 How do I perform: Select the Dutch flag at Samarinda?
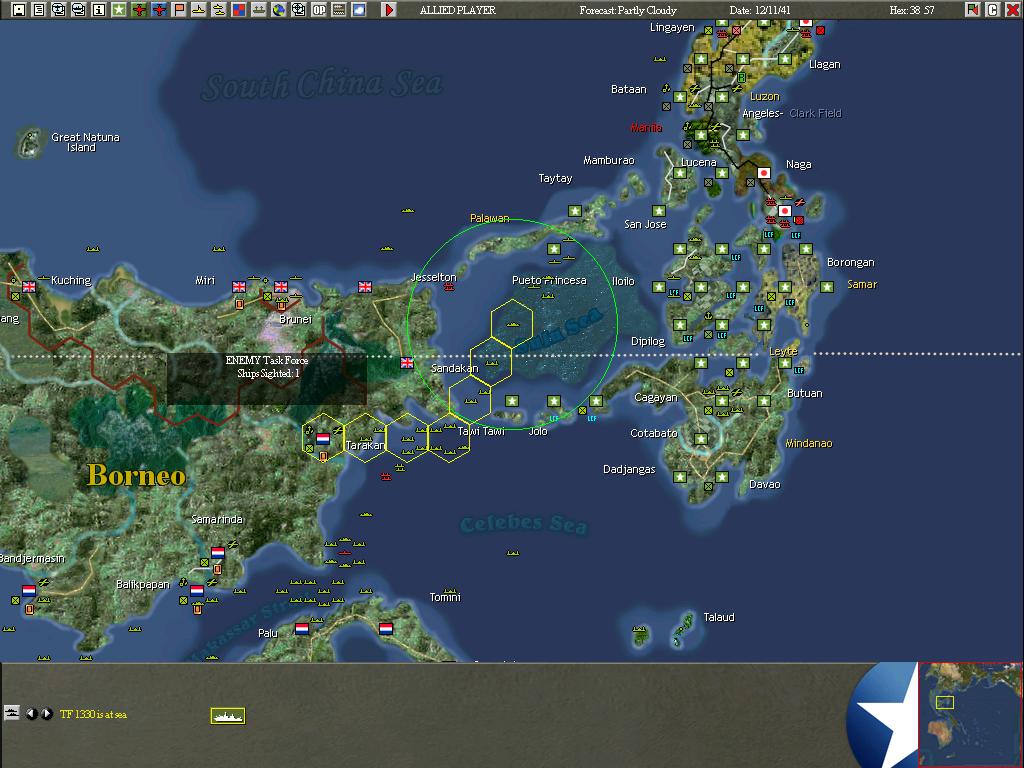[218, 552]
